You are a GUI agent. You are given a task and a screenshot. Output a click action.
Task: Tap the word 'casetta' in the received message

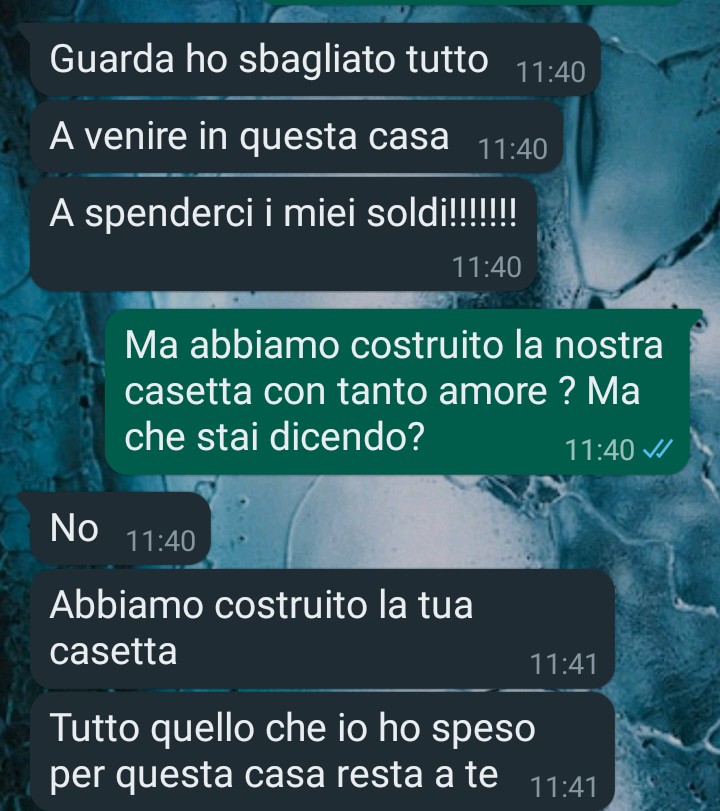(113, 651)
